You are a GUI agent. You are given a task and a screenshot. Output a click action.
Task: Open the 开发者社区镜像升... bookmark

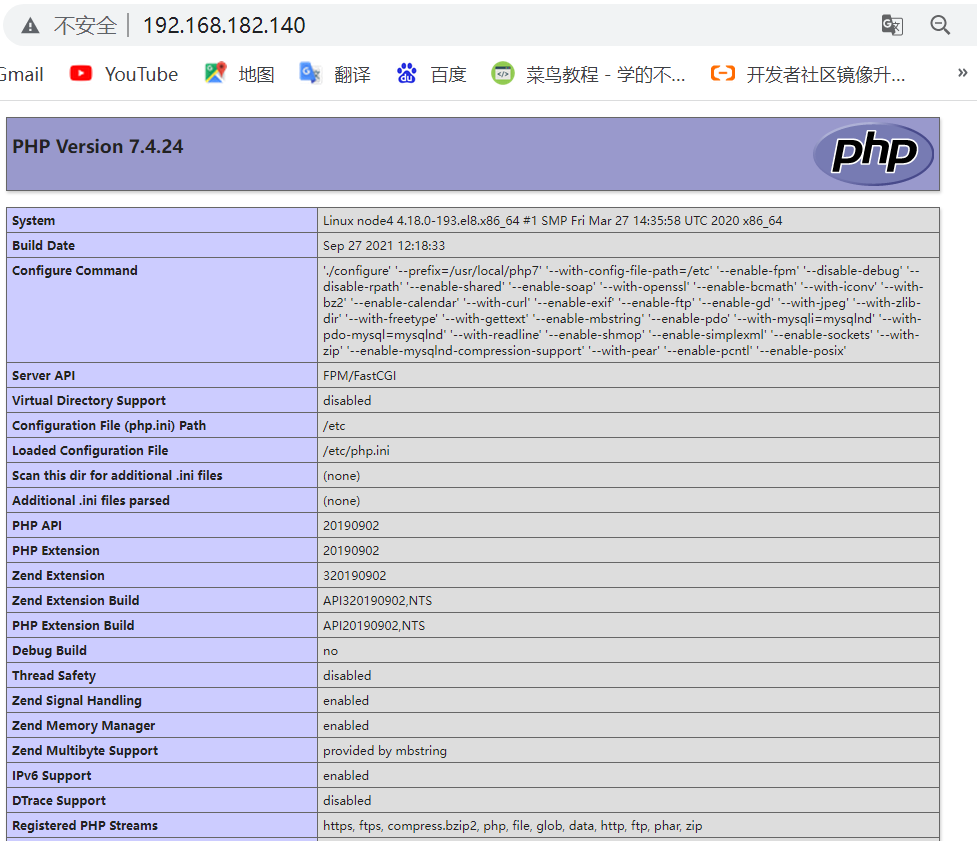tap(826, 74)
